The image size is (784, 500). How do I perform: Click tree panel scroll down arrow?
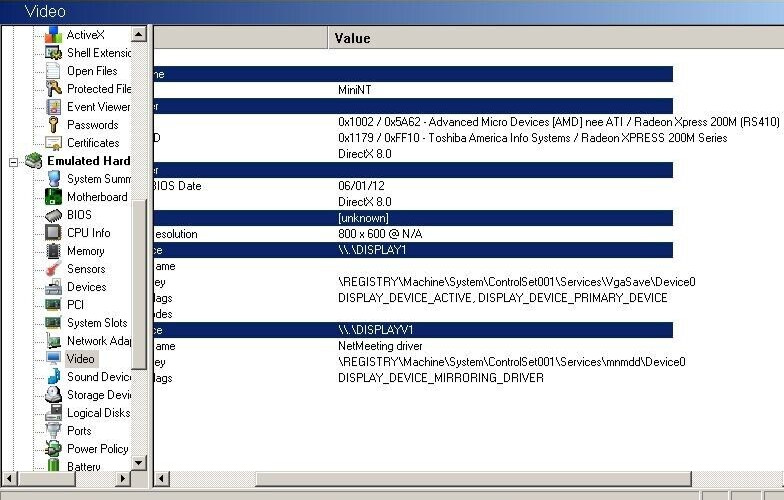click(138, 463)
